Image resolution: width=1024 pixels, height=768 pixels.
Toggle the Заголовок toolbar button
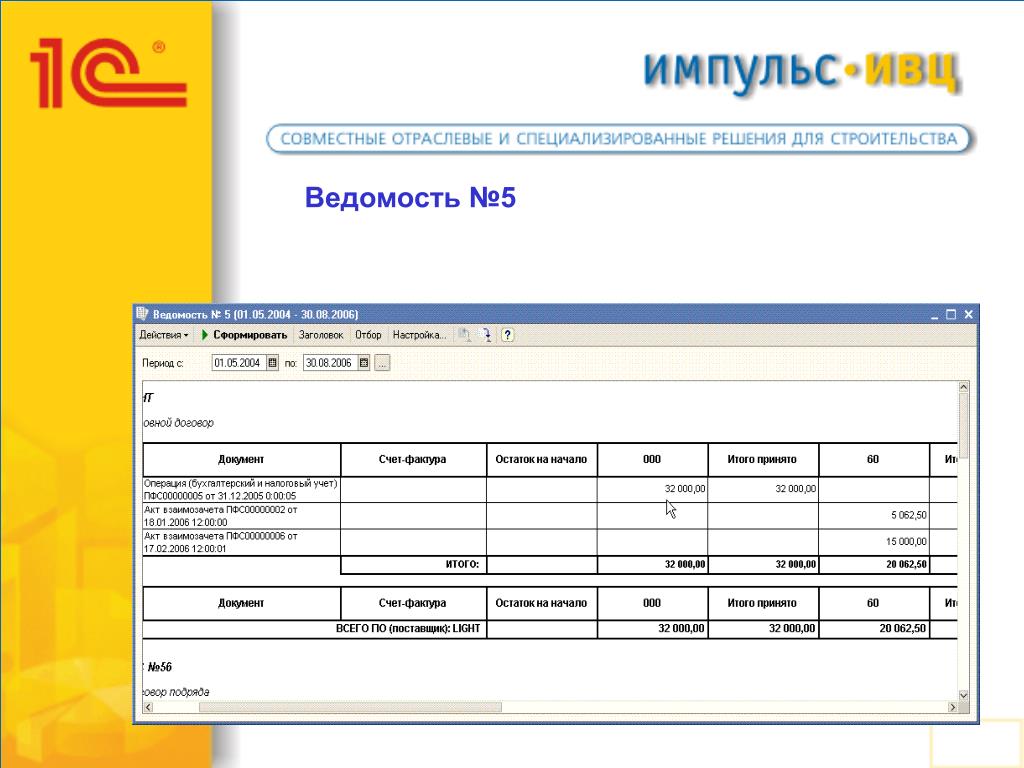tap(321, 335)
